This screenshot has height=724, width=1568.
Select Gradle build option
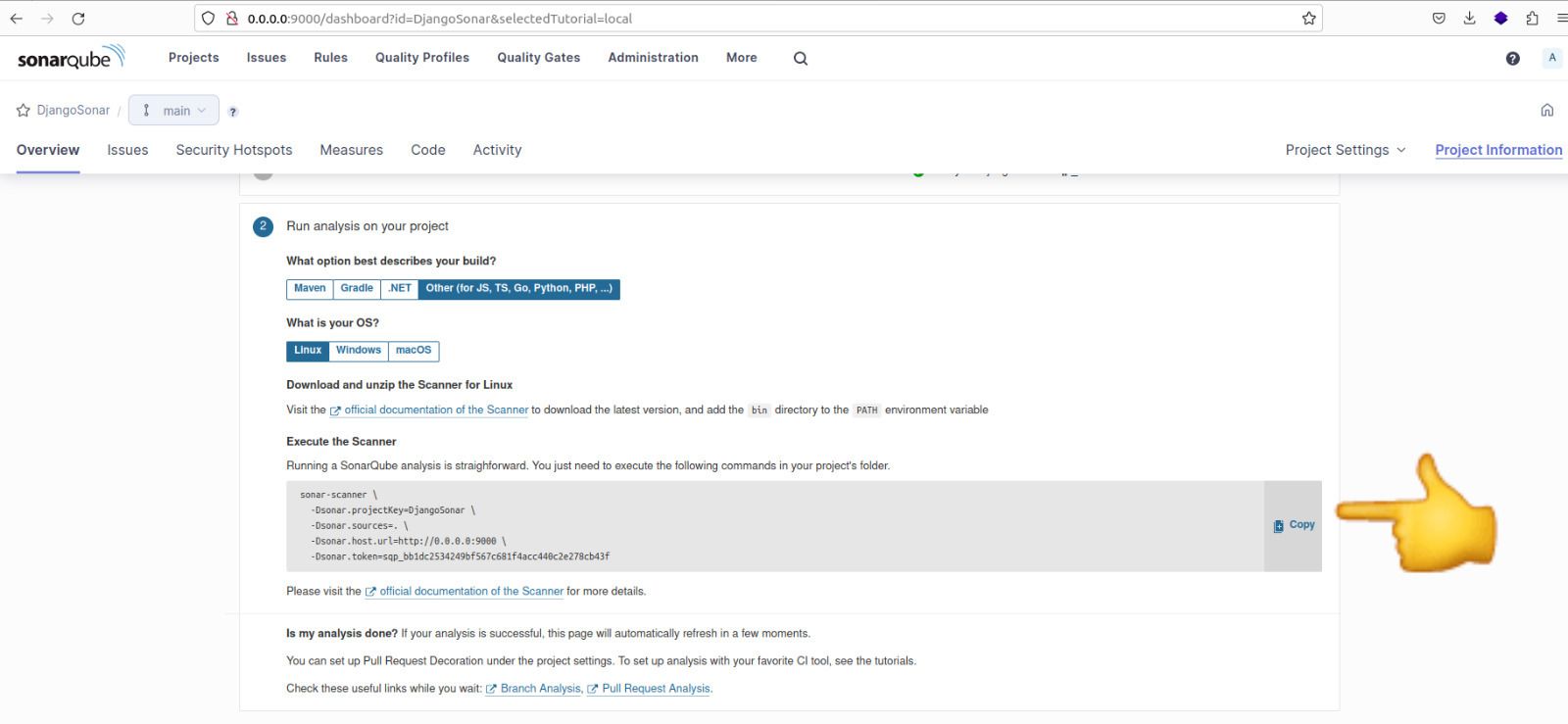(357, 289)
